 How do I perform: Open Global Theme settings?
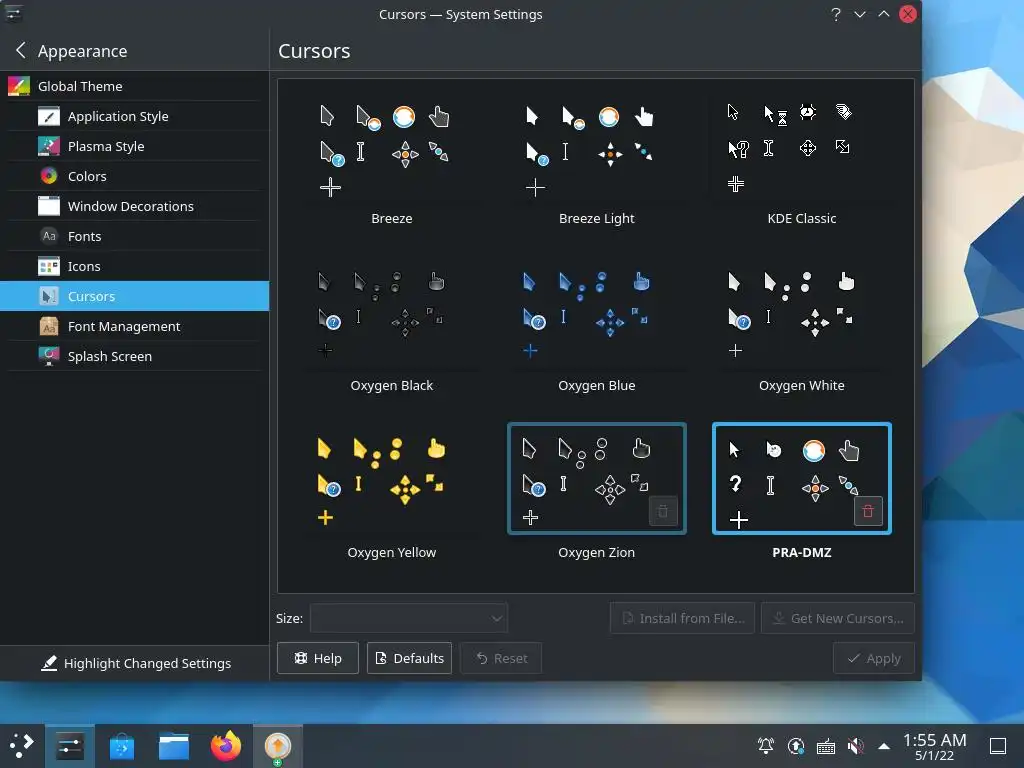135,86
